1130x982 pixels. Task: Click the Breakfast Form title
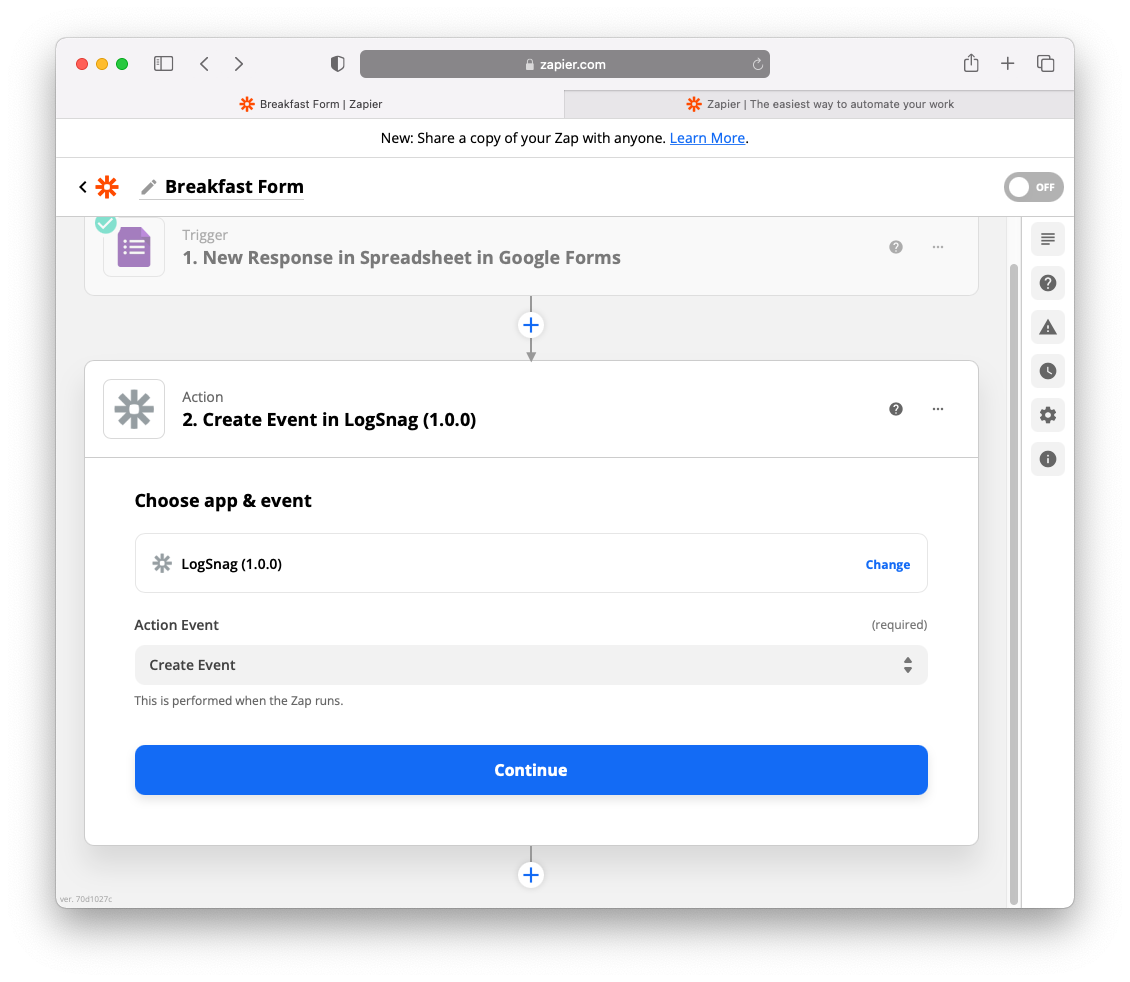click(234, 187)
